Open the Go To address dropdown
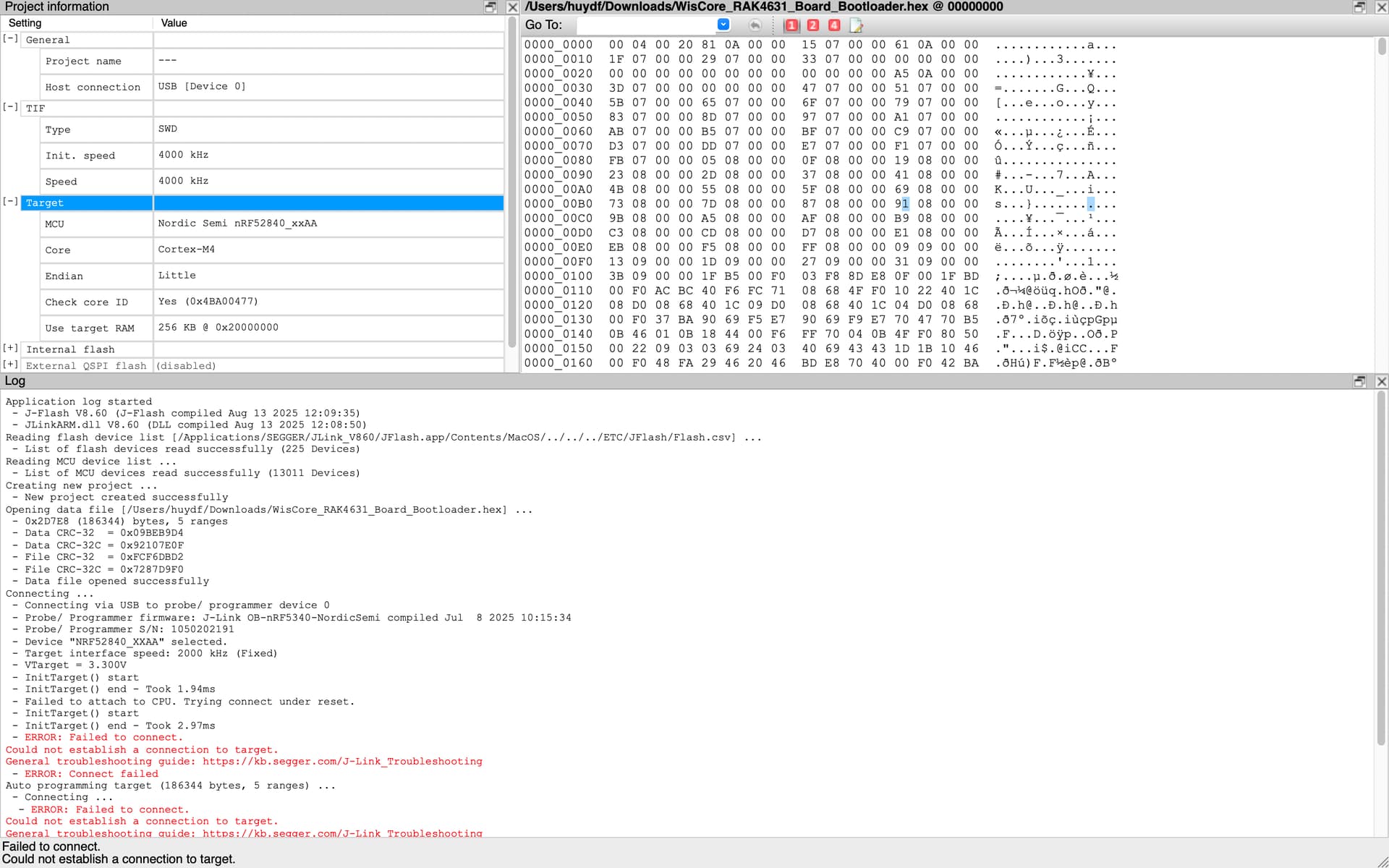Image resolution: width=1389 pixels, height=868 pixels. point(723,25)
